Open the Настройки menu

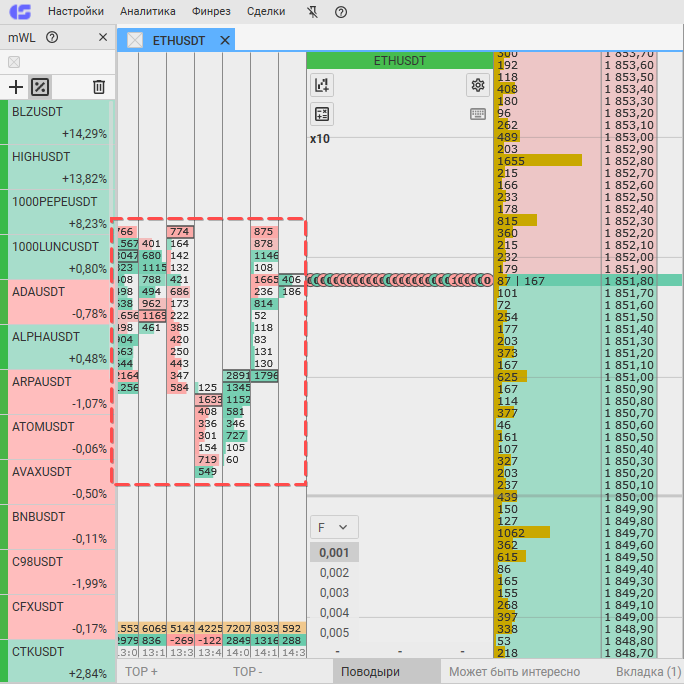[76, 11]
